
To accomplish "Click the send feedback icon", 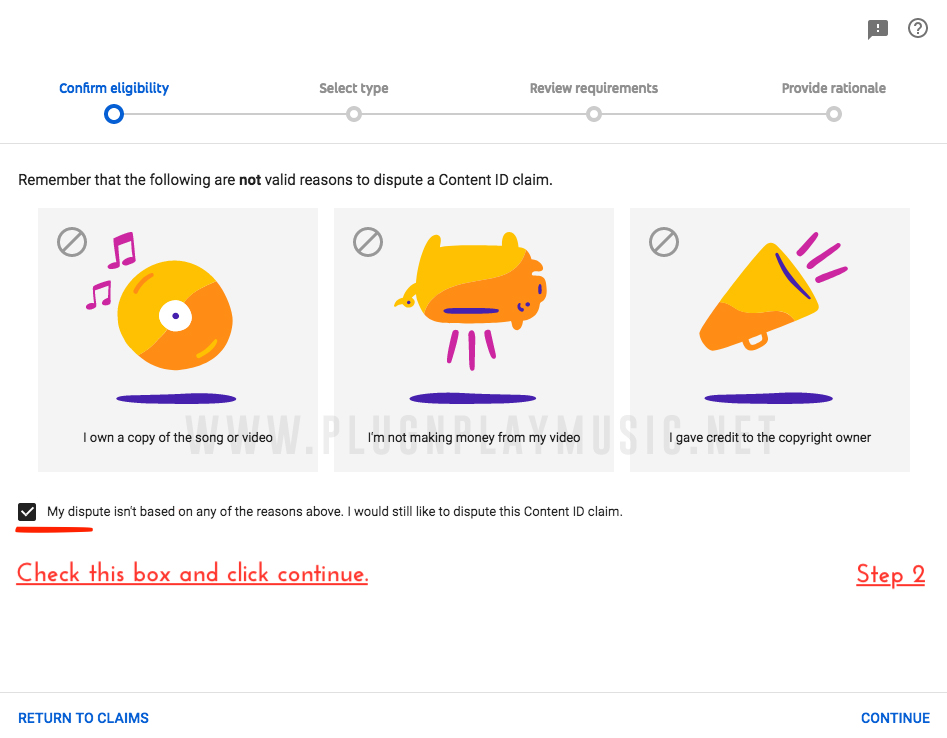I will click(877, 29).
